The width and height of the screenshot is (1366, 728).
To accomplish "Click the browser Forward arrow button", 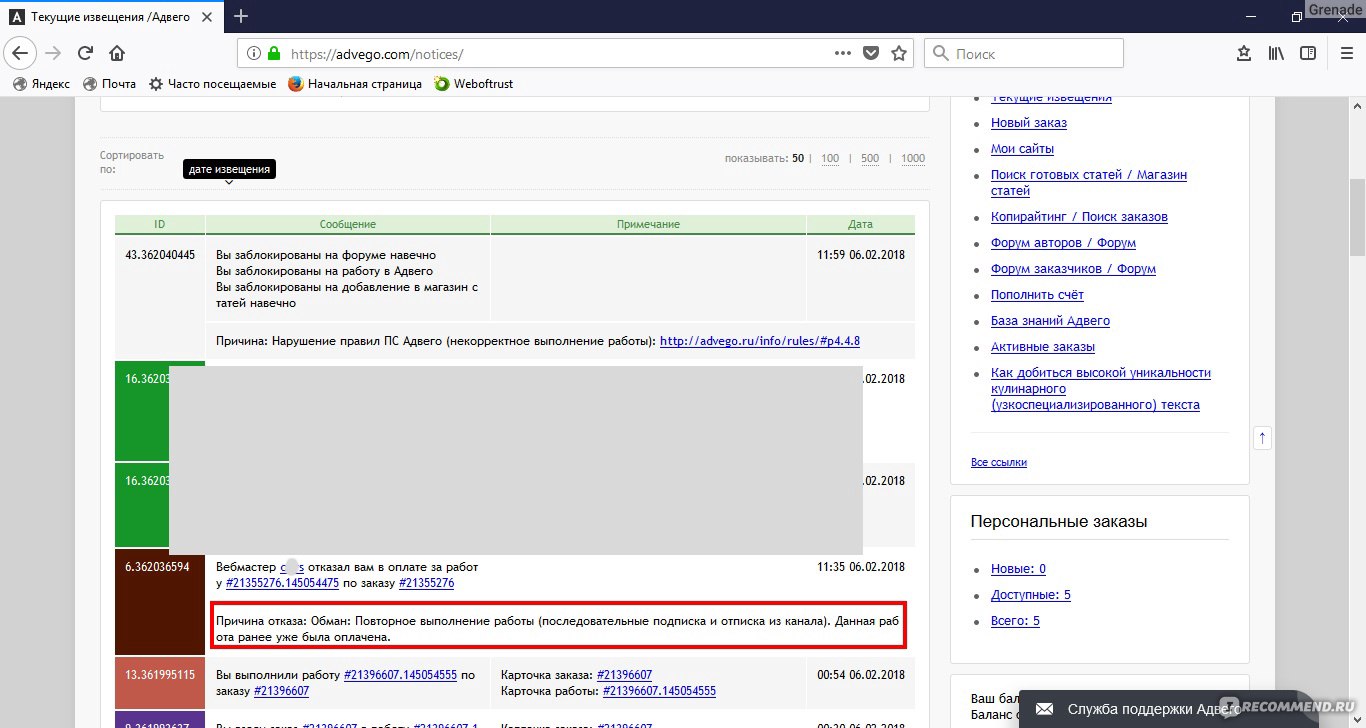I will click(53, 53).
